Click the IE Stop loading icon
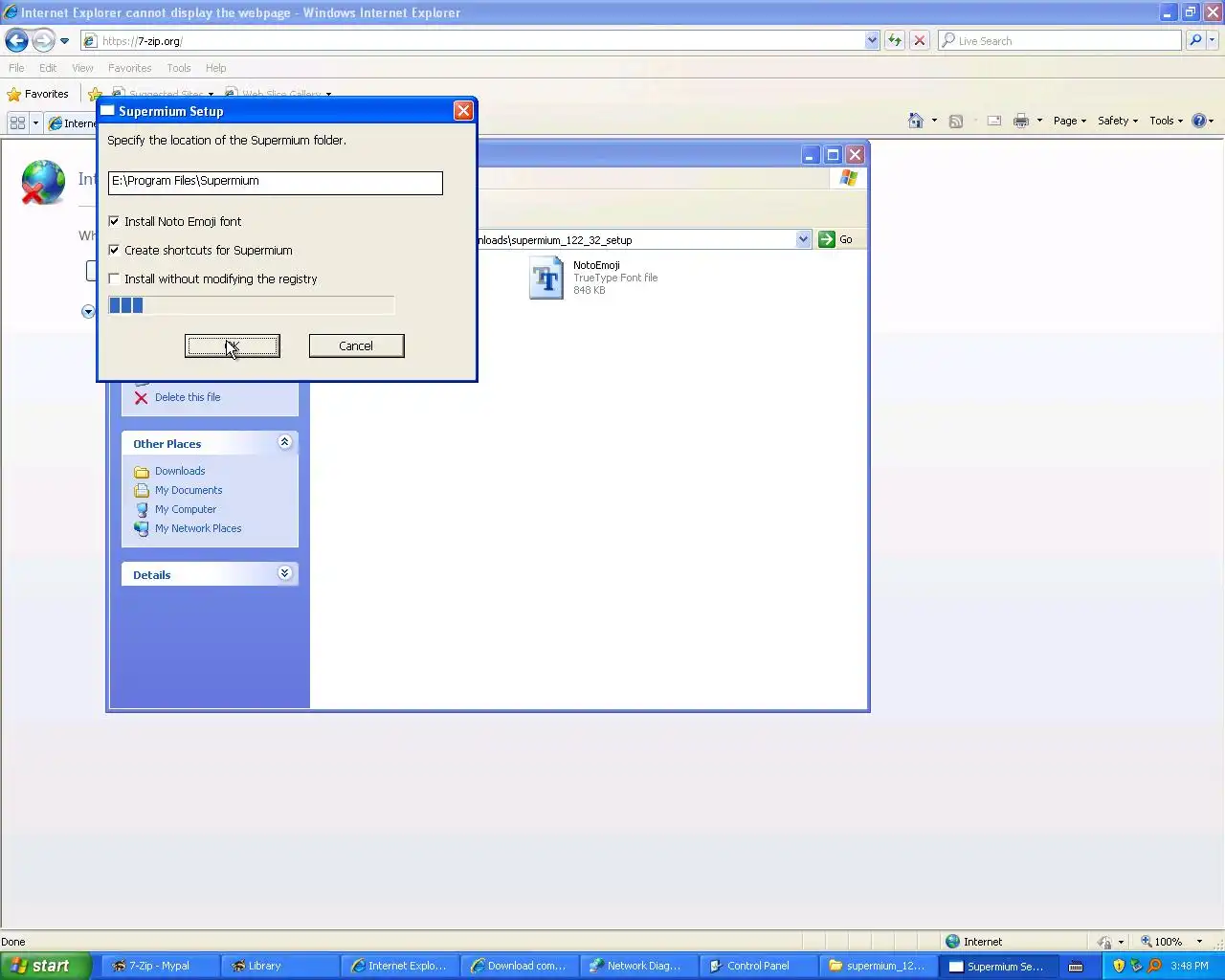 (x=920, y=41)
